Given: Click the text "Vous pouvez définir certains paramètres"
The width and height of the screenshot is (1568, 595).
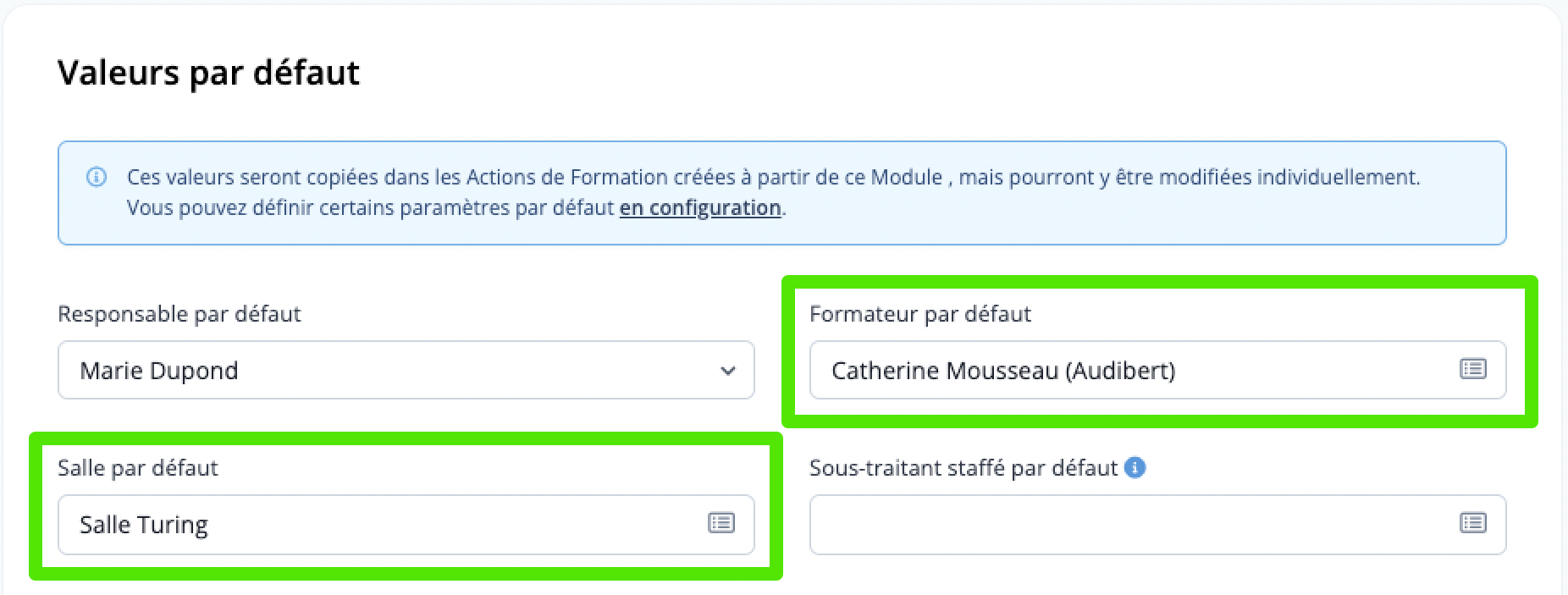Looking at the screenshot, I should tap(320, 207).
